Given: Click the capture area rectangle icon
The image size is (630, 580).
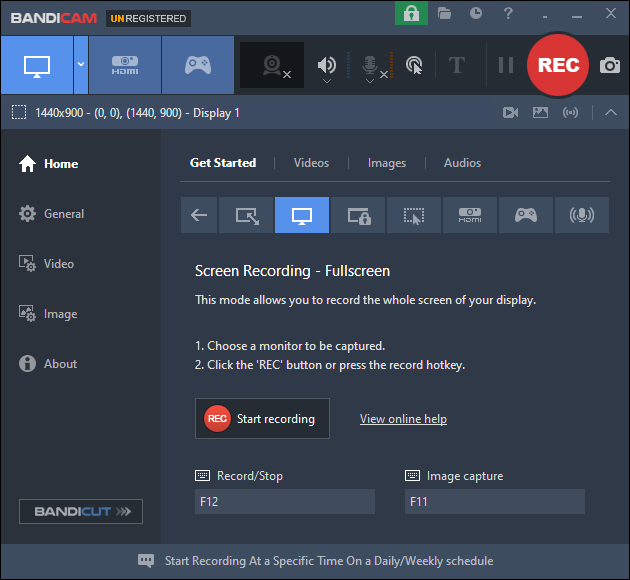Looking at the screenshot, I should pos(19,112).
